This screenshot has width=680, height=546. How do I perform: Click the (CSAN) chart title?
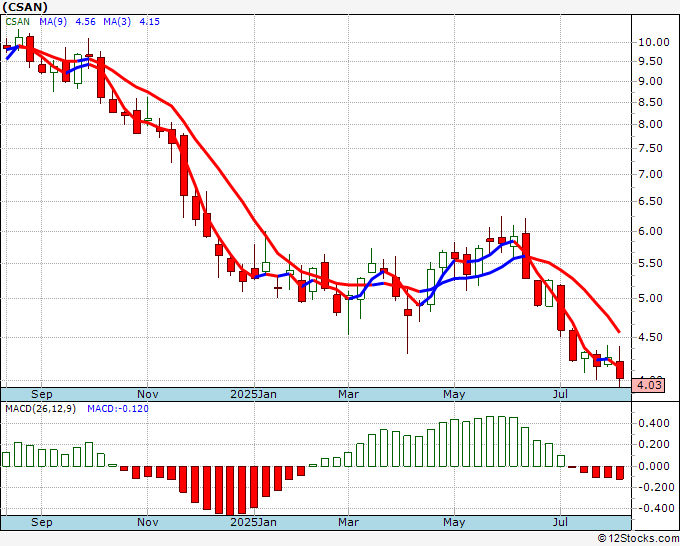tap(25, 7)
